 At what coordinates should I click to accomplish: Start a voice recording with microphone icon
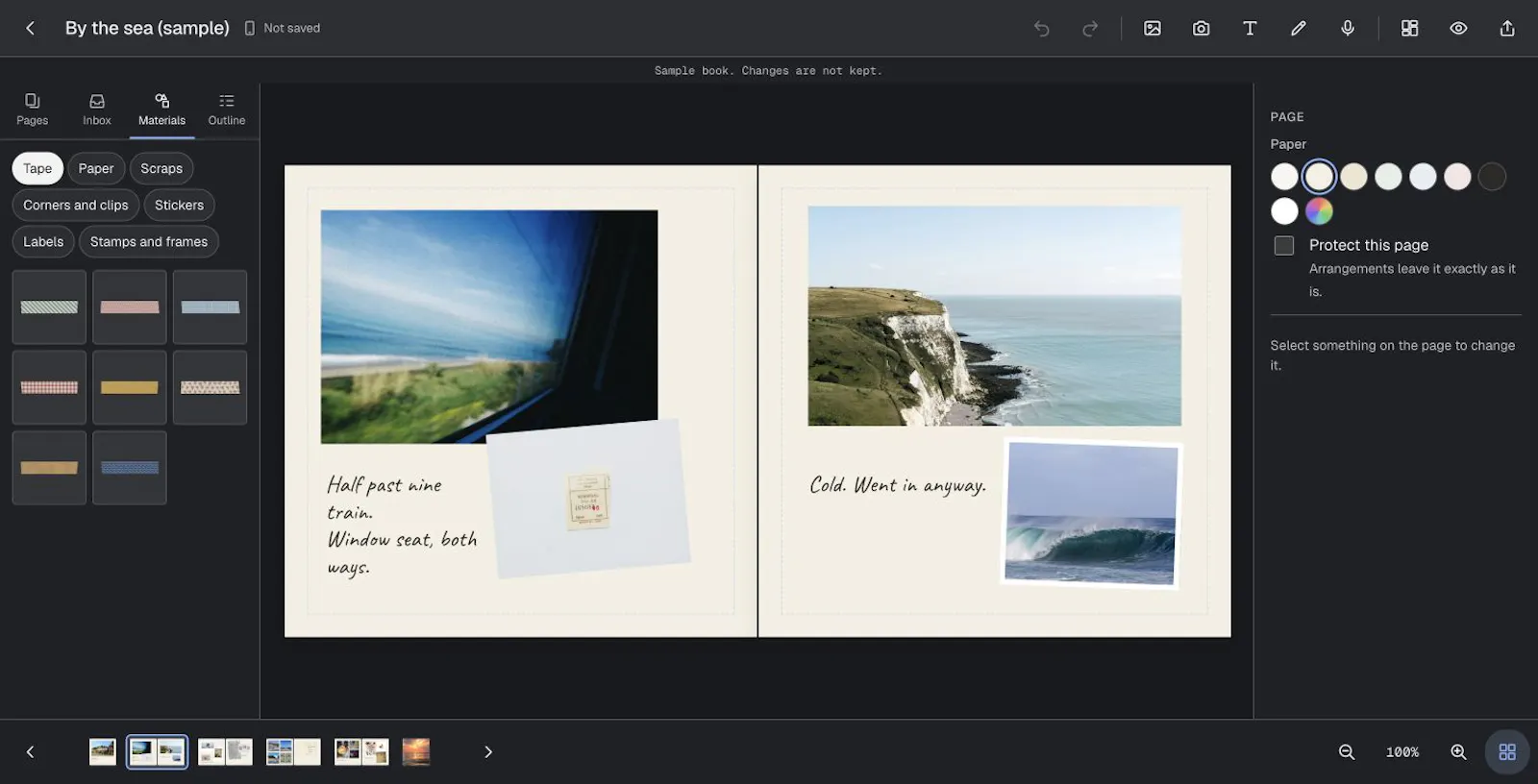1348,28
